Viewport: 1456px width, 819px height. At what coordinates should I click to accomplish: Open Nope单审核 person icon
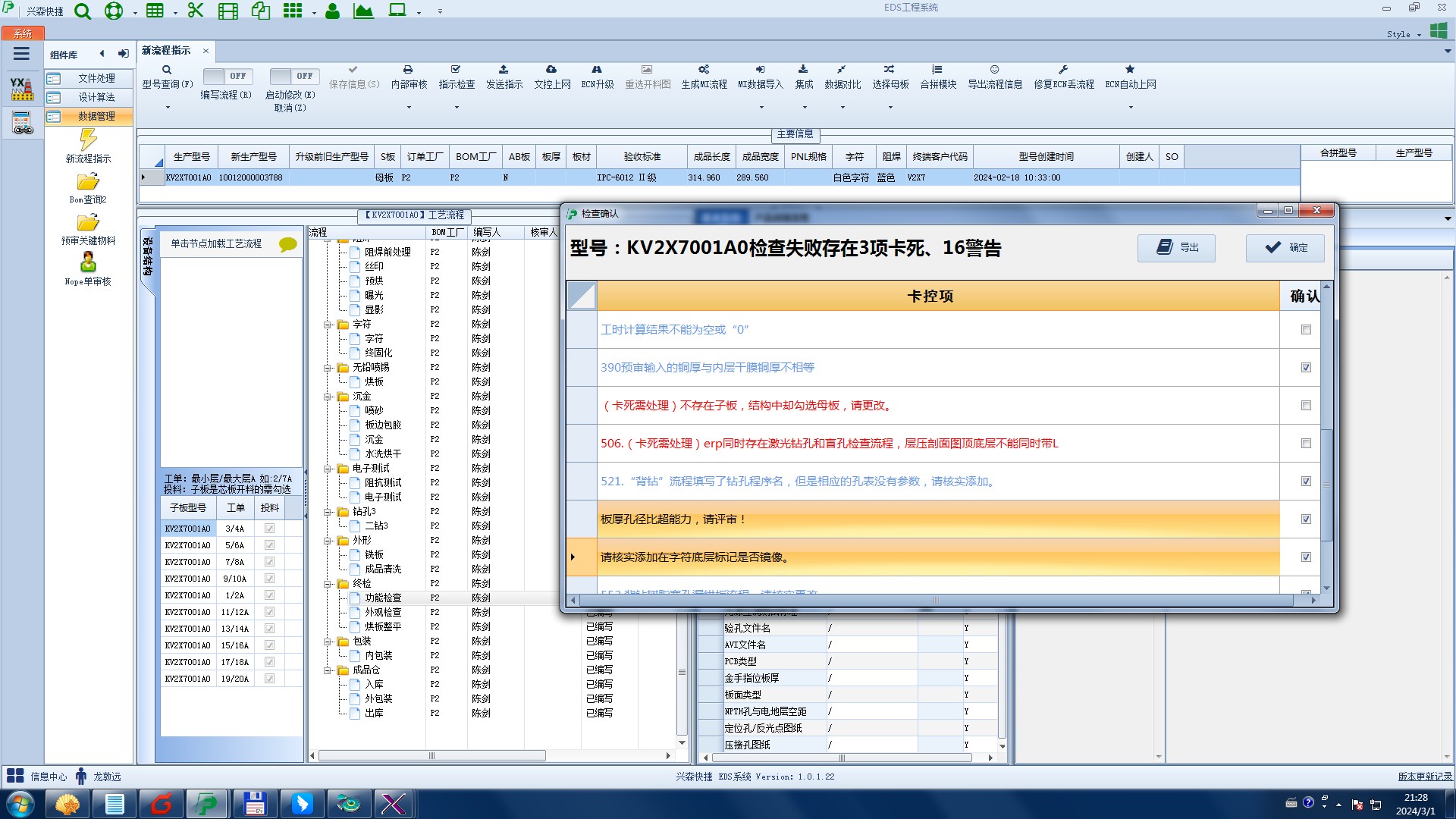[88, 263]
